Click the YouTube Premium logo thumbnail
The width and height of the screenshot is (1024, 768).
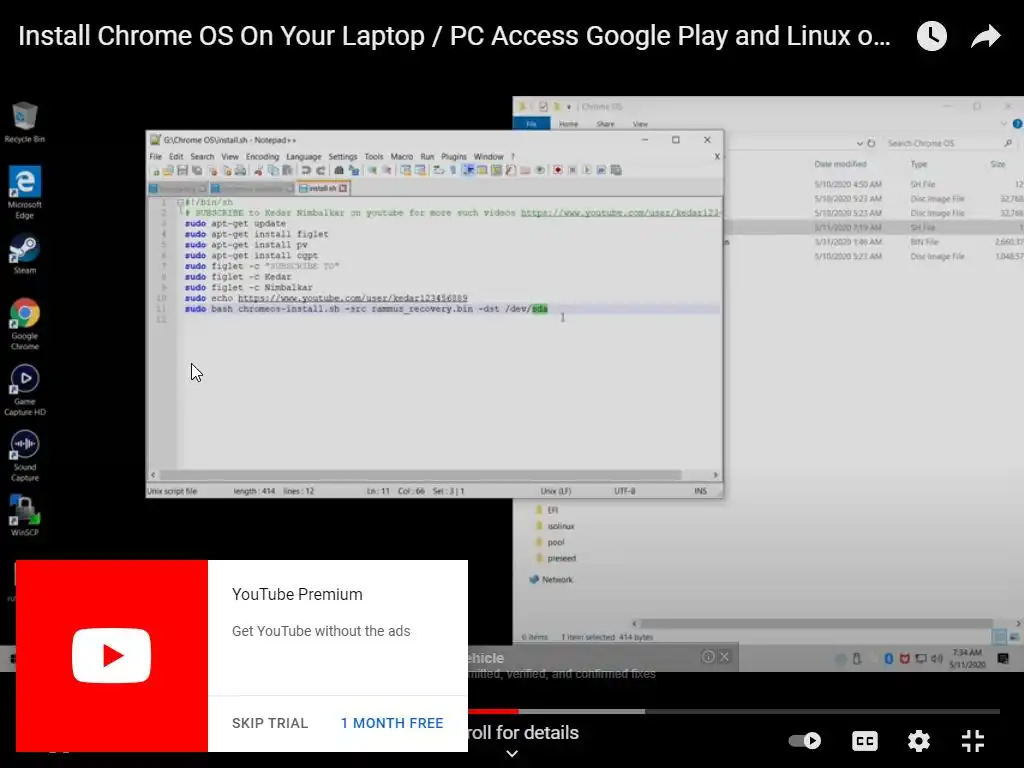pos(112,656)
